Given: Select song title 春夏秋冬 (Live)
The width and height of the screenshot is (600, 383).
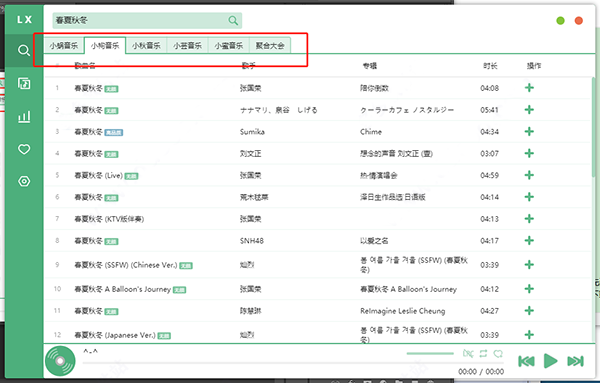Looking at the screenshot, I should [x=98, y=175].
